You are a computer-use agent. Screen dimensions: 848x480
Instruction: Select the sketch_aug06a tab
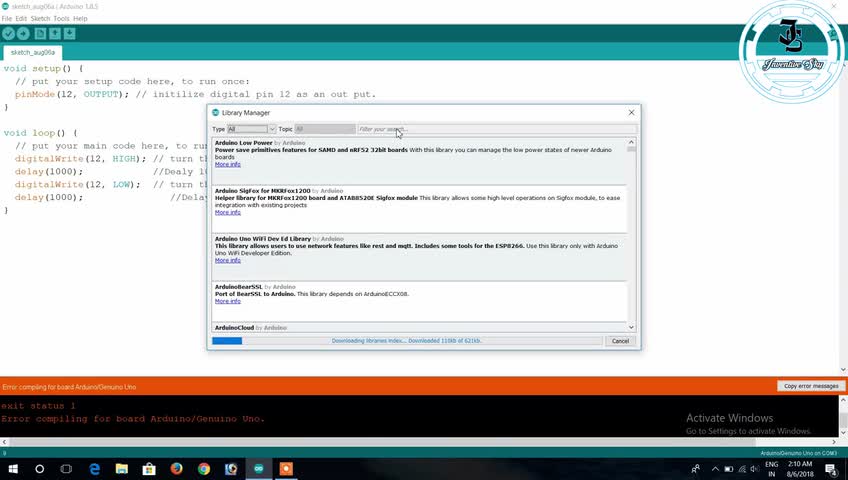click(33, 52)
